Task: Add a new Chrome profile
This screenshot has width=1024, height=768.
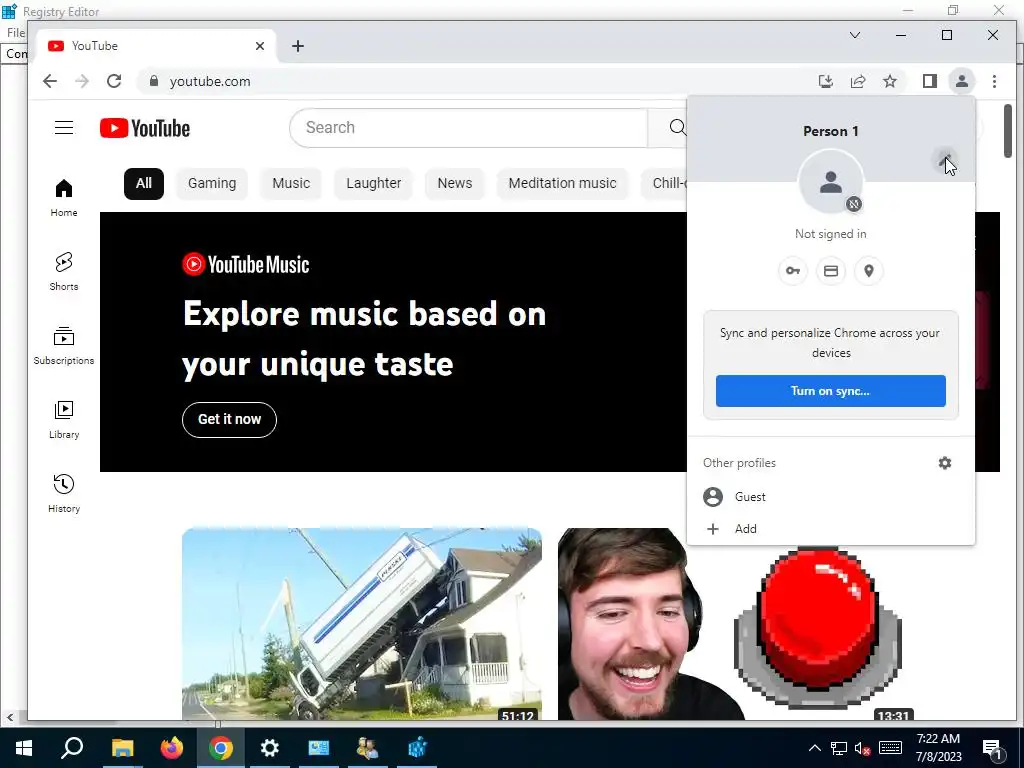Action: coord(831,529)
